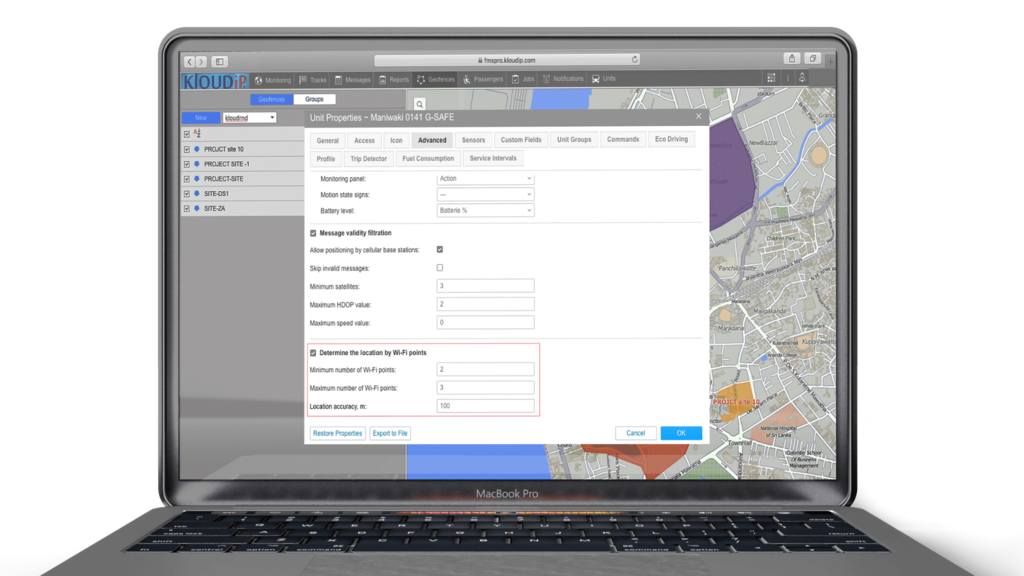This screenshot has width=1024, height=576.
Task: Click the KloudIP logo
Action: (215, 81)
